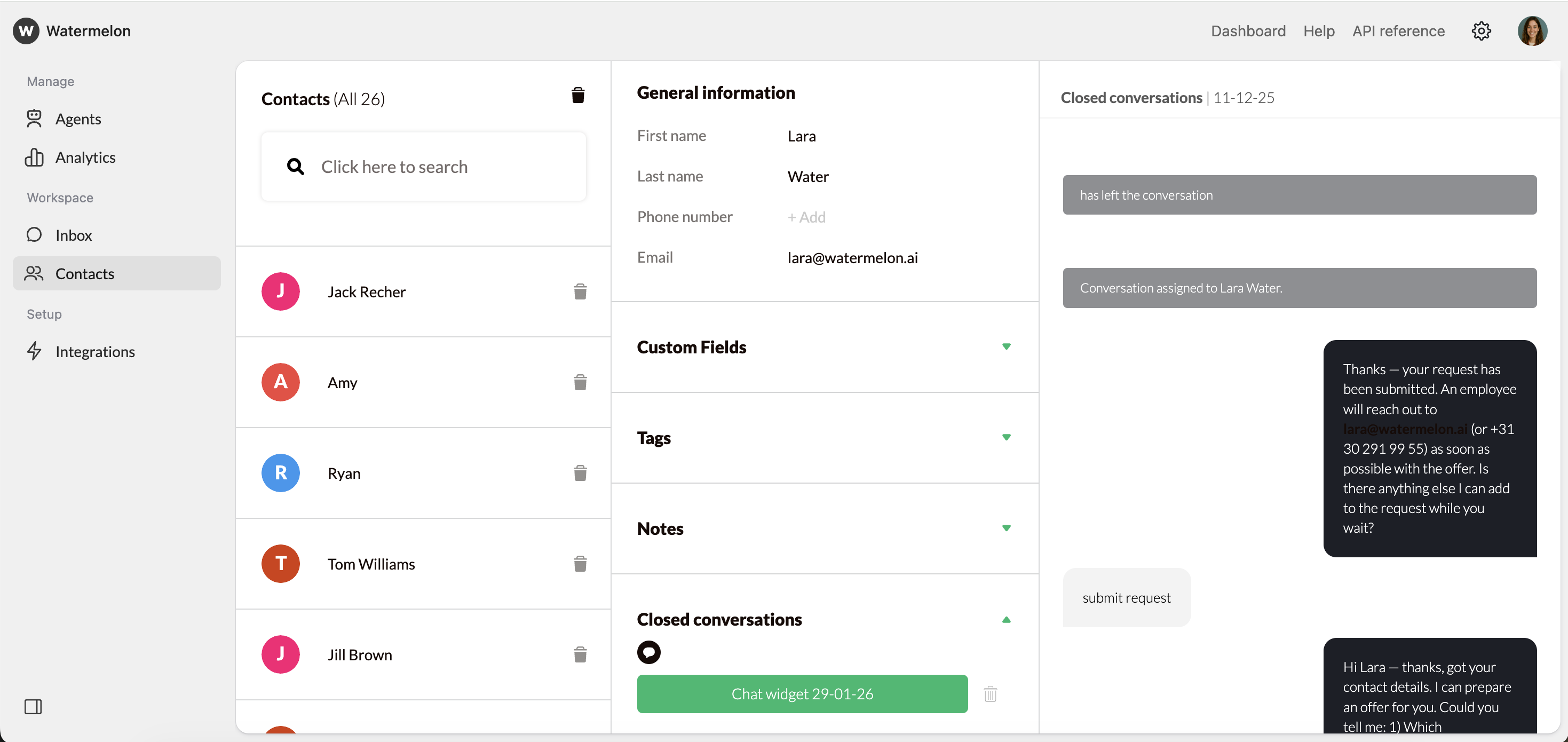
Task: Select the Contacts sidebar icon
Action: [x=35, y=273]
